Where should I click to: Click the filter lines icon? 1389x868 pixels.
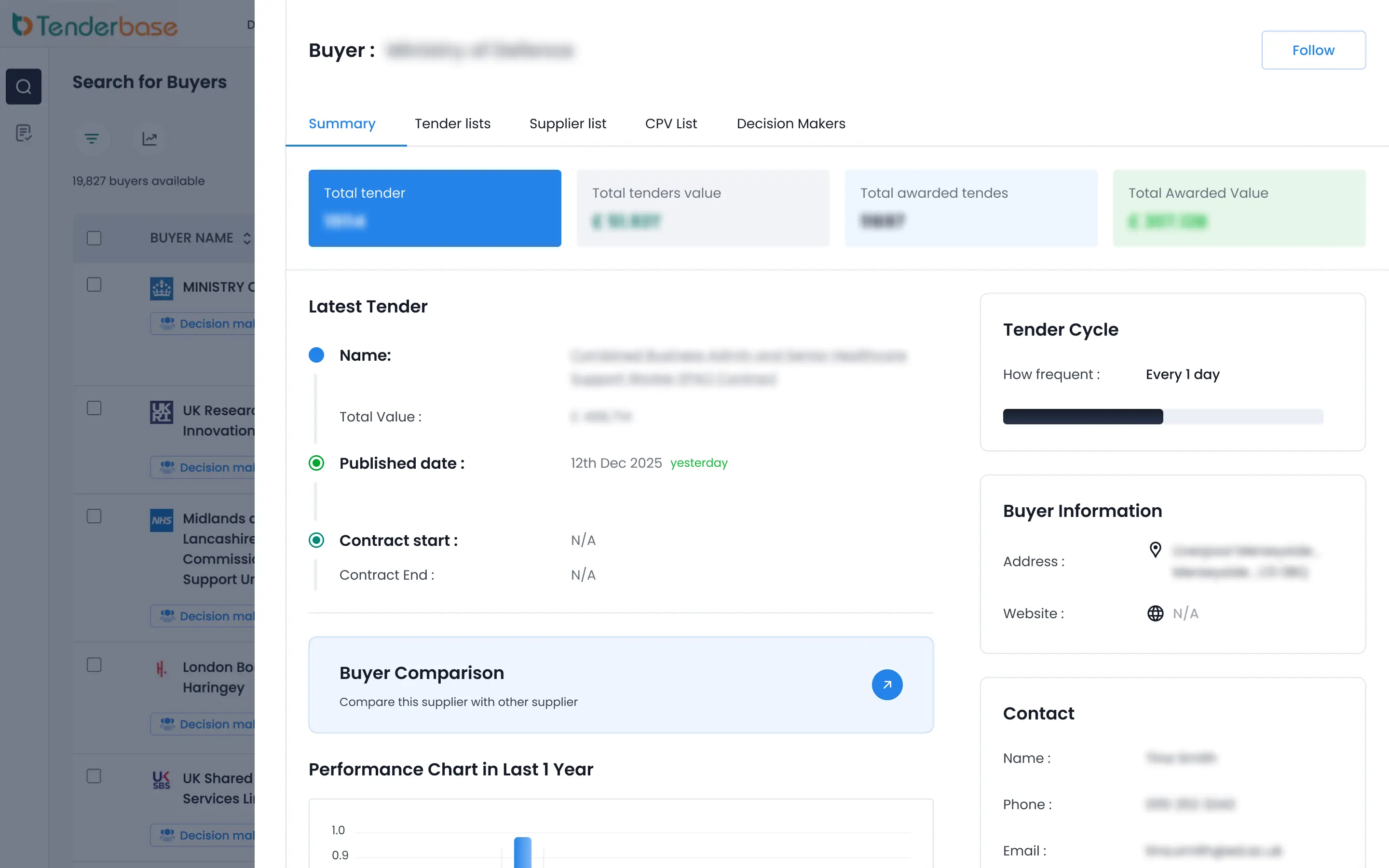tap(91, 139)
